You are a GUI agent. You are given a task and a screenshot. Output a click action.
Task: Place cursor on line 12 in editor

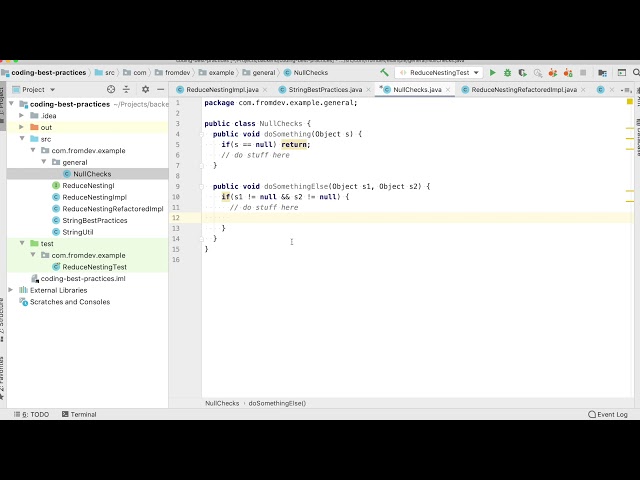(416, 218)
